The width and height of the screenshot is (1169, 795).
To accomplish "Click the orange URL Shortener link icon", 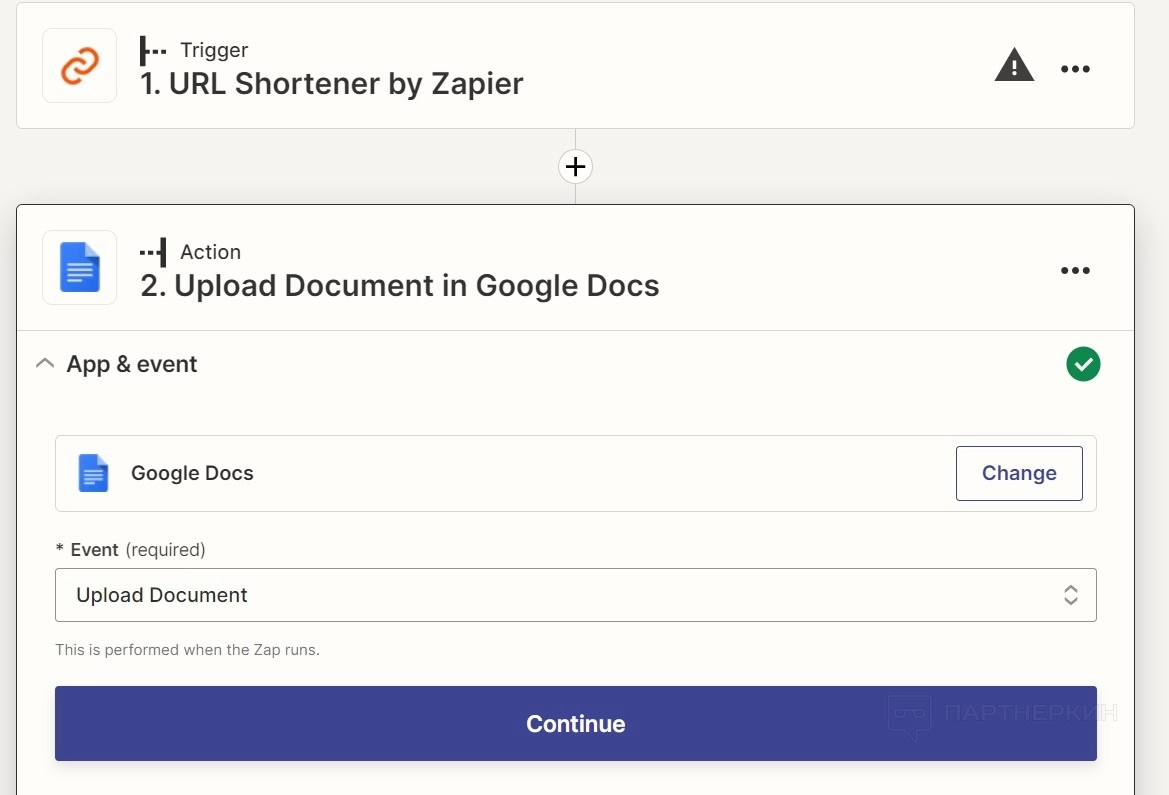I will [79, 67].
